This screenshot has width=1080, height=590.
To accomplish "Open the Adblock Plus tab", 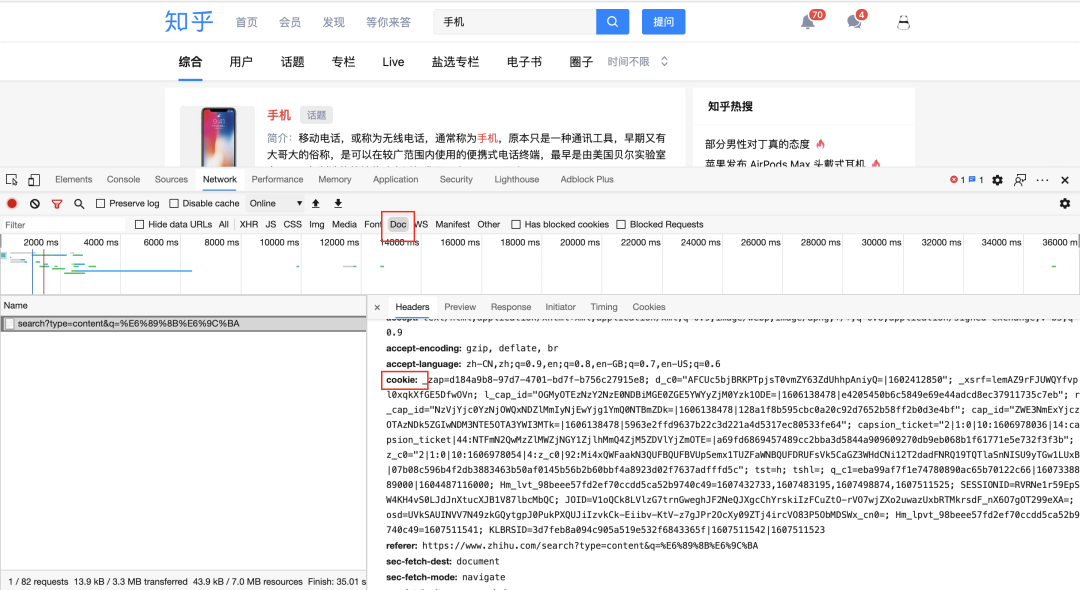I will pyautogui.click(x=587, y=180).
